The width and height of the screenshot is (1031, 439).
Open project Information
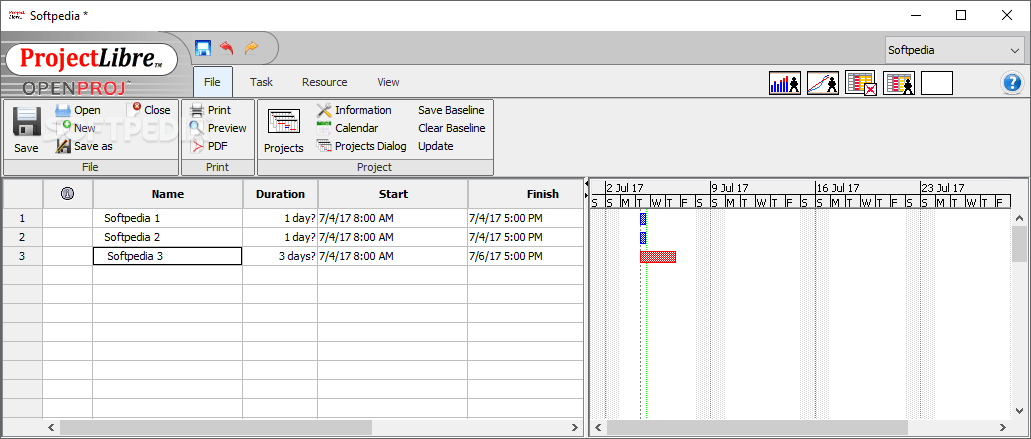point(354,110)
